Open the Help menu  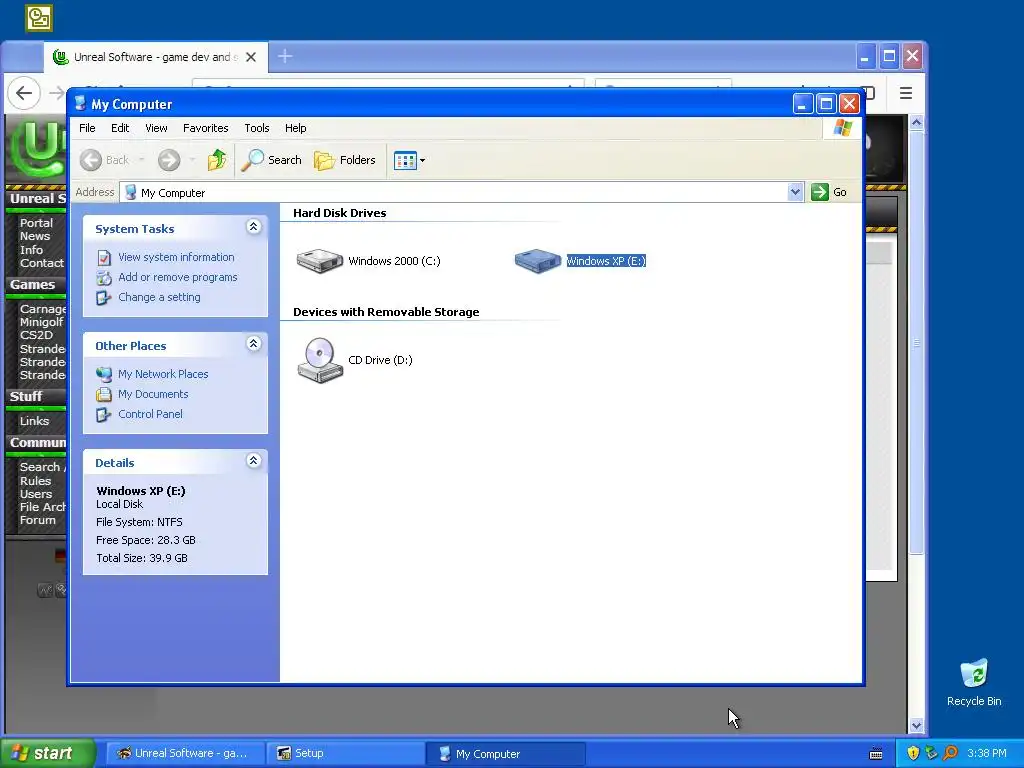[x=295, y=128]
